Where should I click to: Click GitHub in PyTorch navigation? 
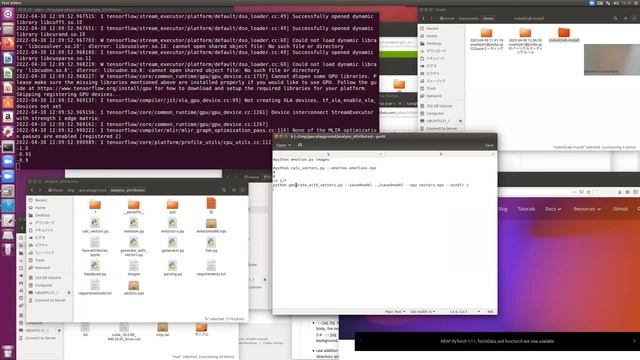coord(620,209)
